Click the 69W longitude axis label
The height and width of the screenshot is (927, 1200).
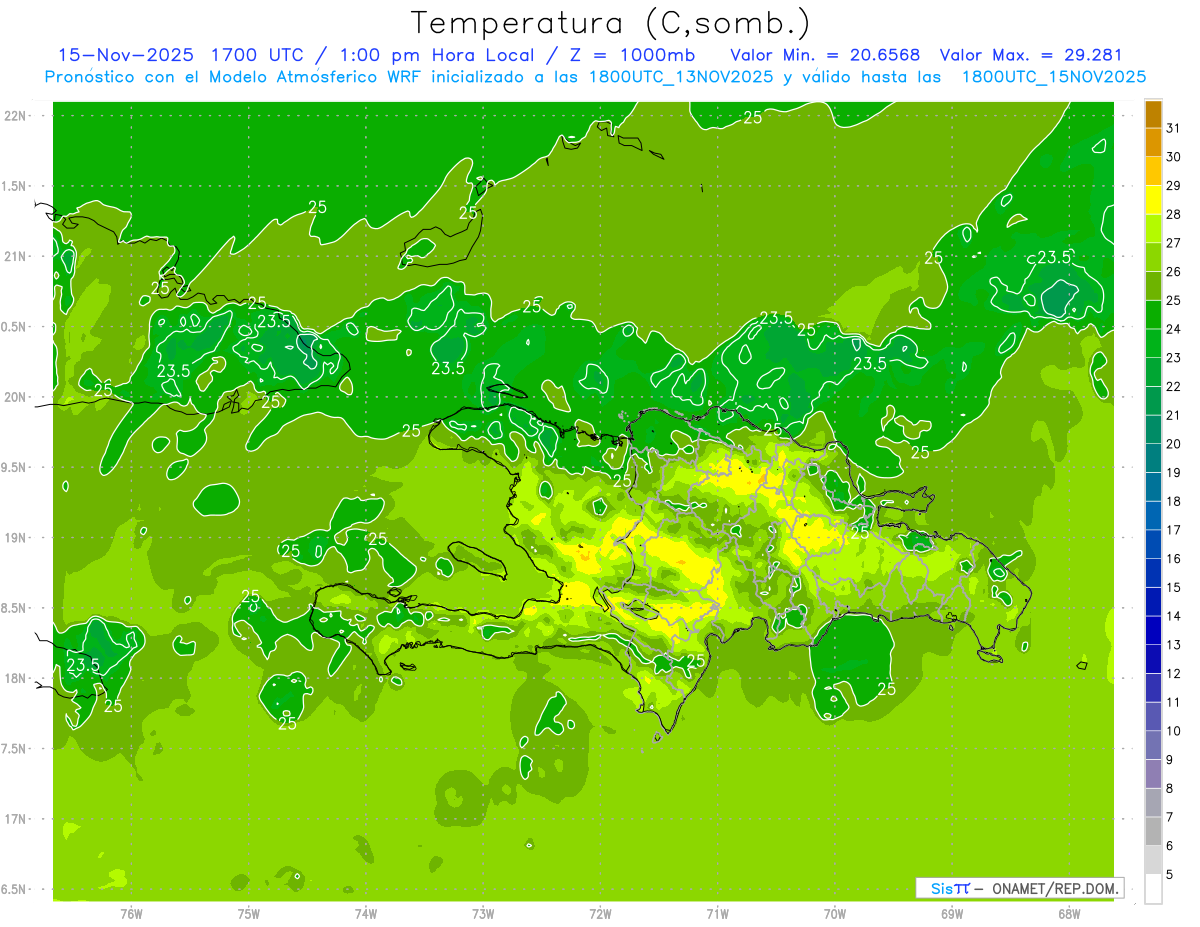tap(951, 913)
